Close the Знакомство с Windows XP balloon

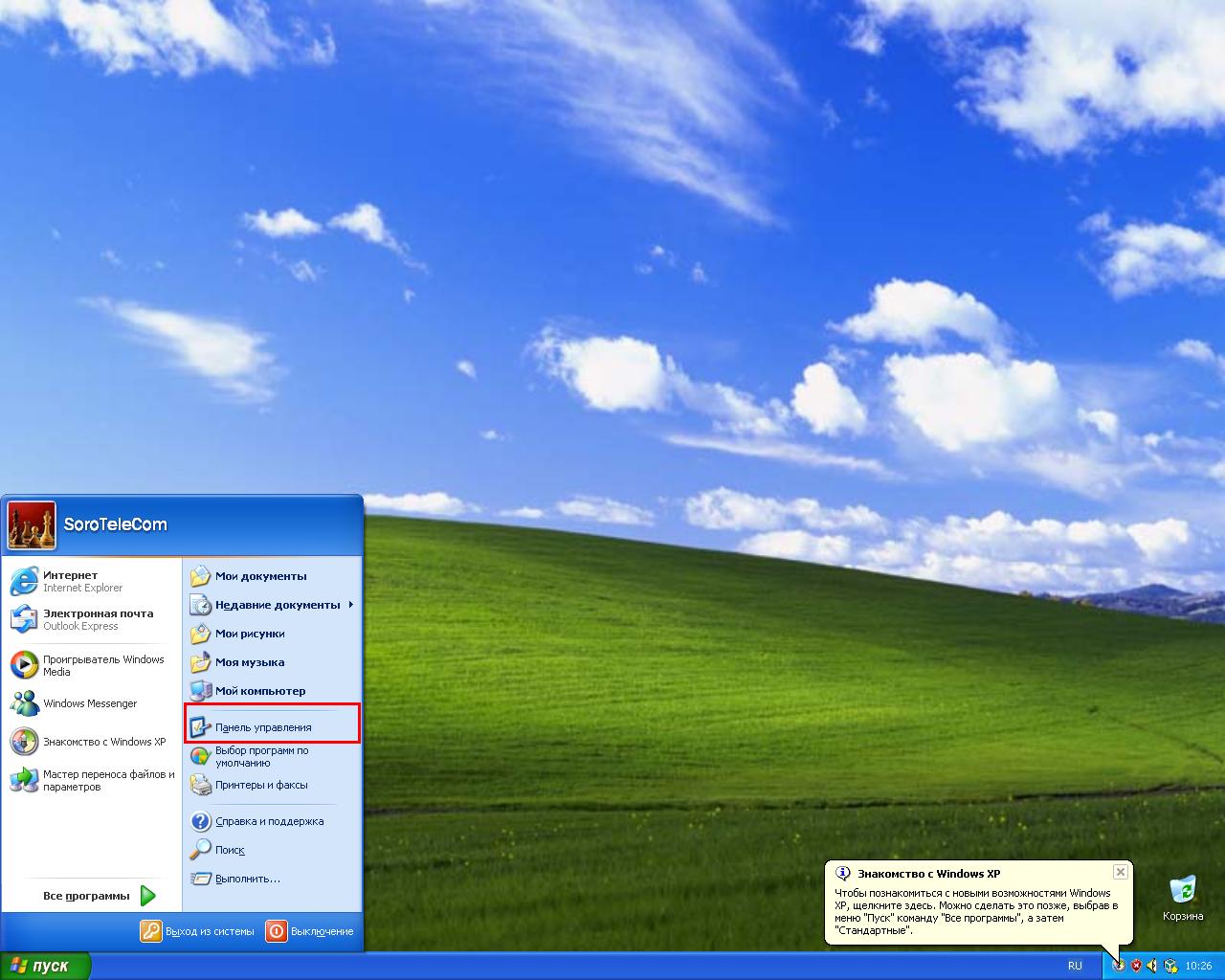tap(1120, 872)
